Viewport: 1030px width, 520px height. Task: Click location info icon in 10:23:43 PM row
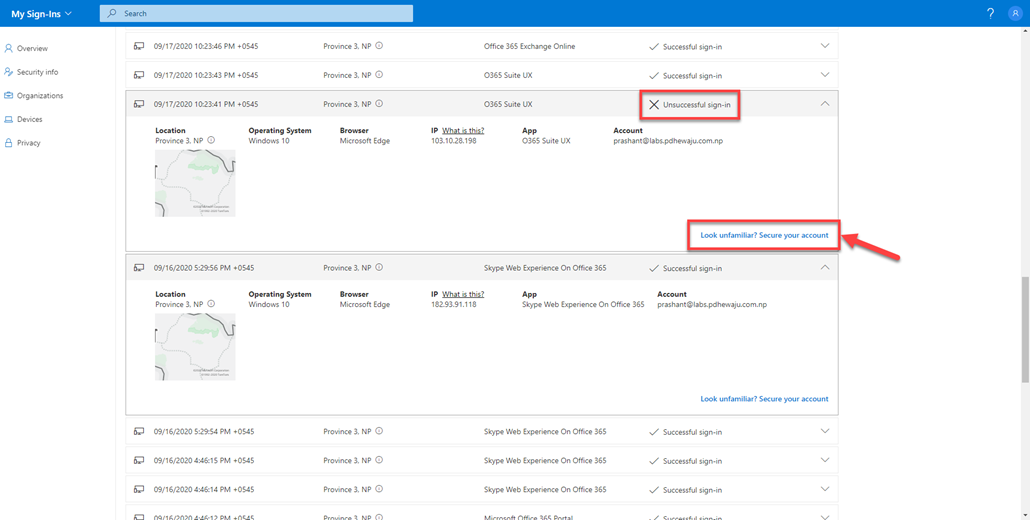[379, 76]
